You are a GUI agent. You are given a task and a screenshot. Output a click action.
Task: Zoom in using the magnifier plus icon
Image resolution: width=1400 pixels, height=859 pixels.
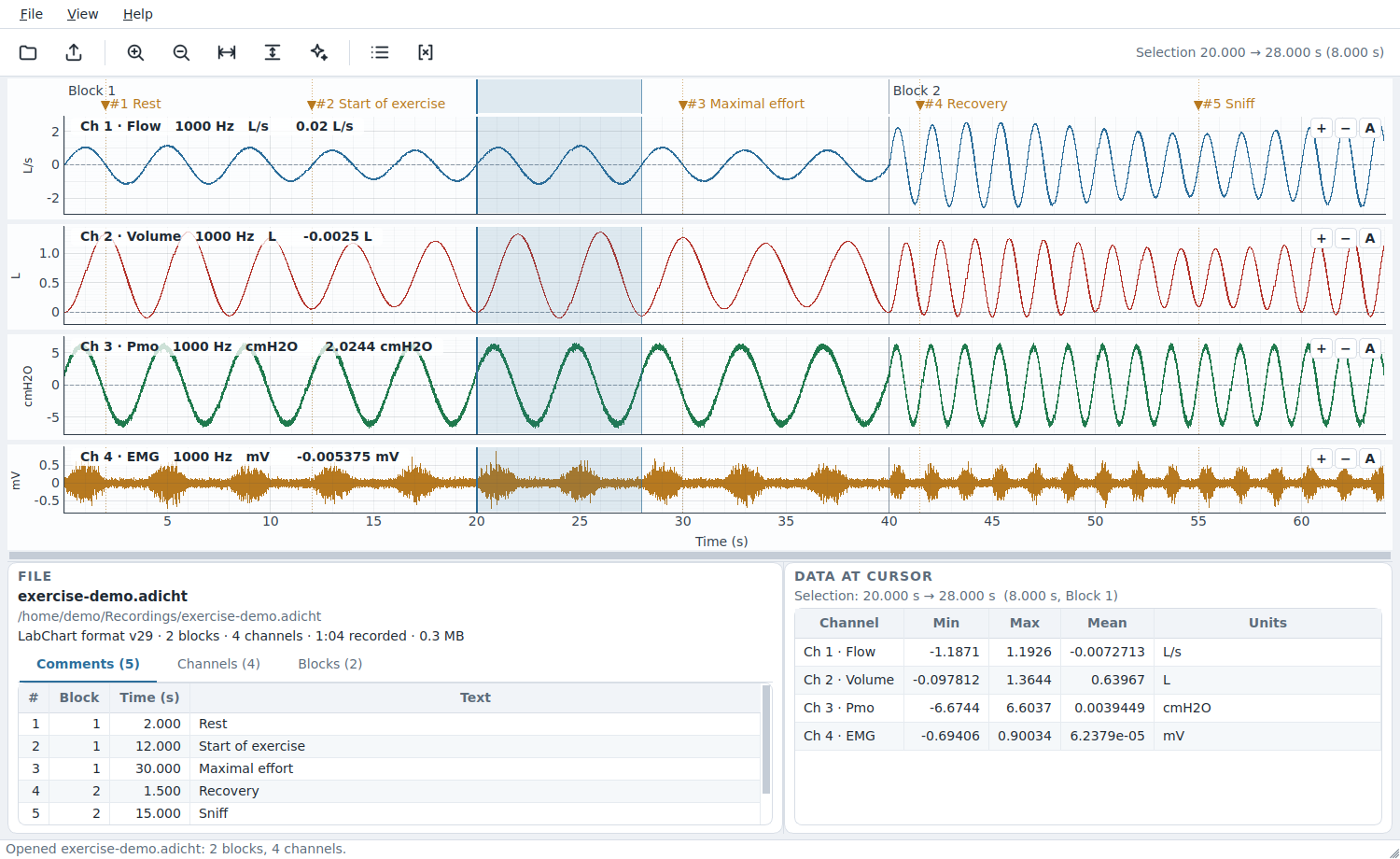pyautogui.click(x=135, y=52)
